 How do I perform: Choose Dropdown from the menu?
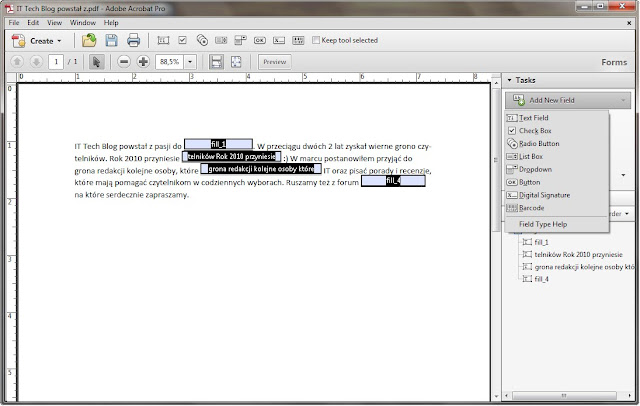point(557,169)
